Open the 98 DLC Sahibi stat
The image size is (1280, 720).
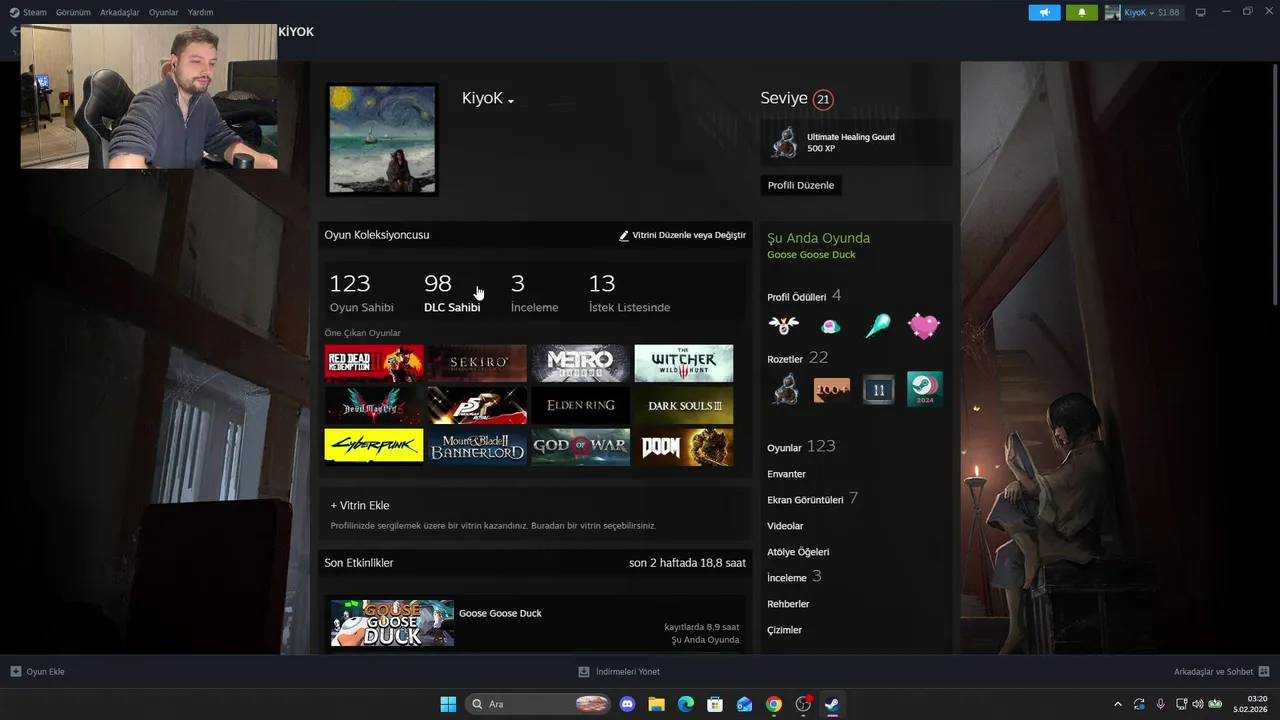(452, 293)
